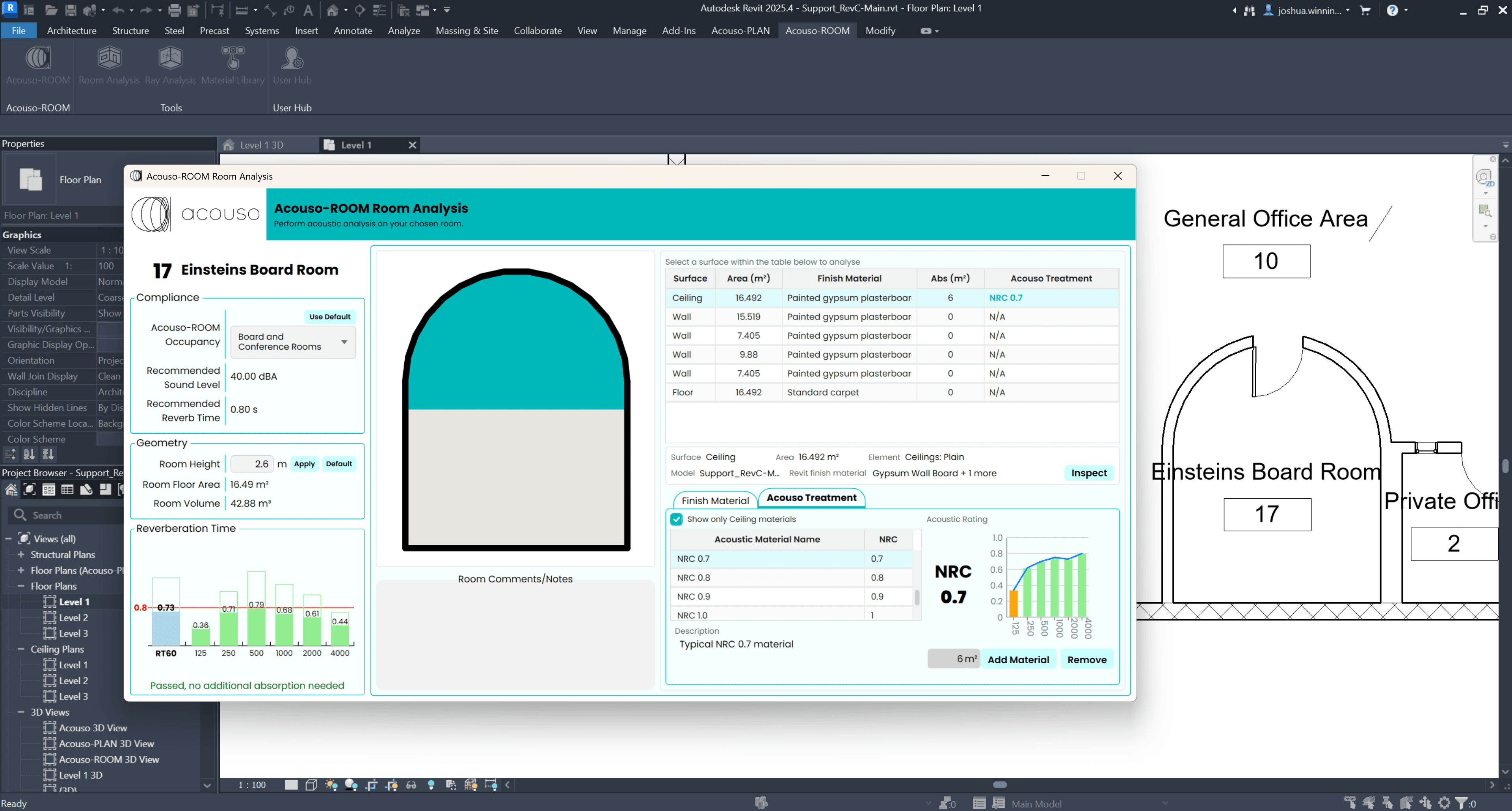Image resolution: width=1512 pixels, height=811 pixels.
Task: Collapse the Views (all) tree node
Action: coord(8,539)
